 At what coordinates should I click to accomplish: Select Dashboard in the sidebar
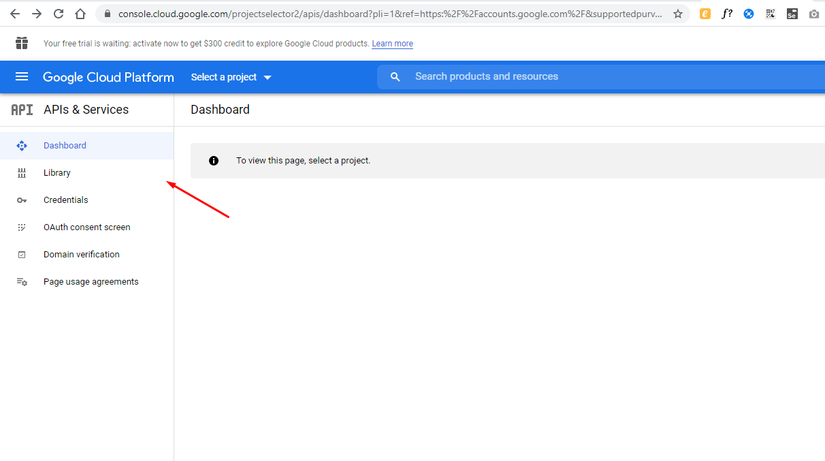point(86,146)
